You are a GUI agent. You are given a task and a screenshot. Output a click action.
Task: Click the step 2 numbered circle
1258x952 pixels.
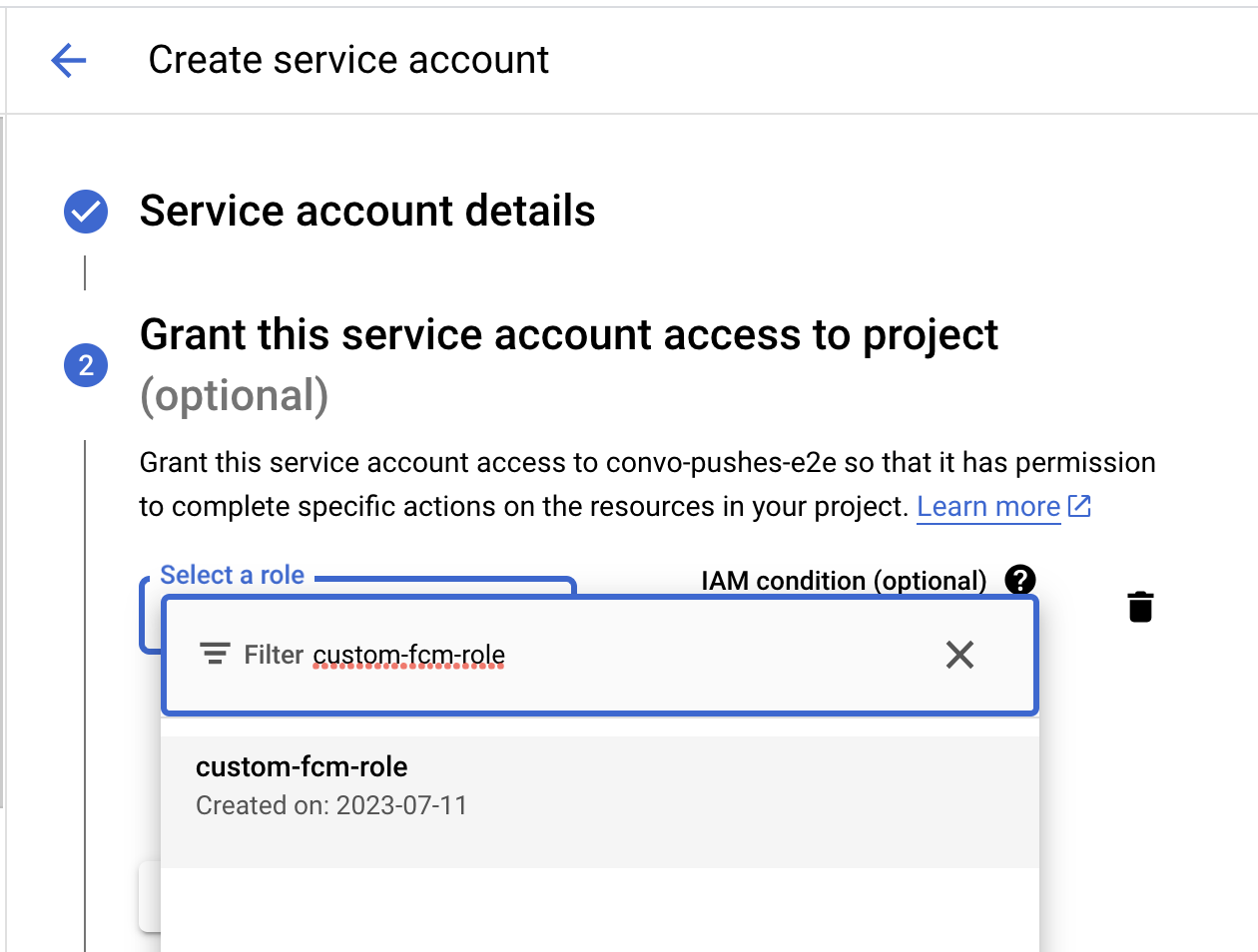[x=85, y=365]
